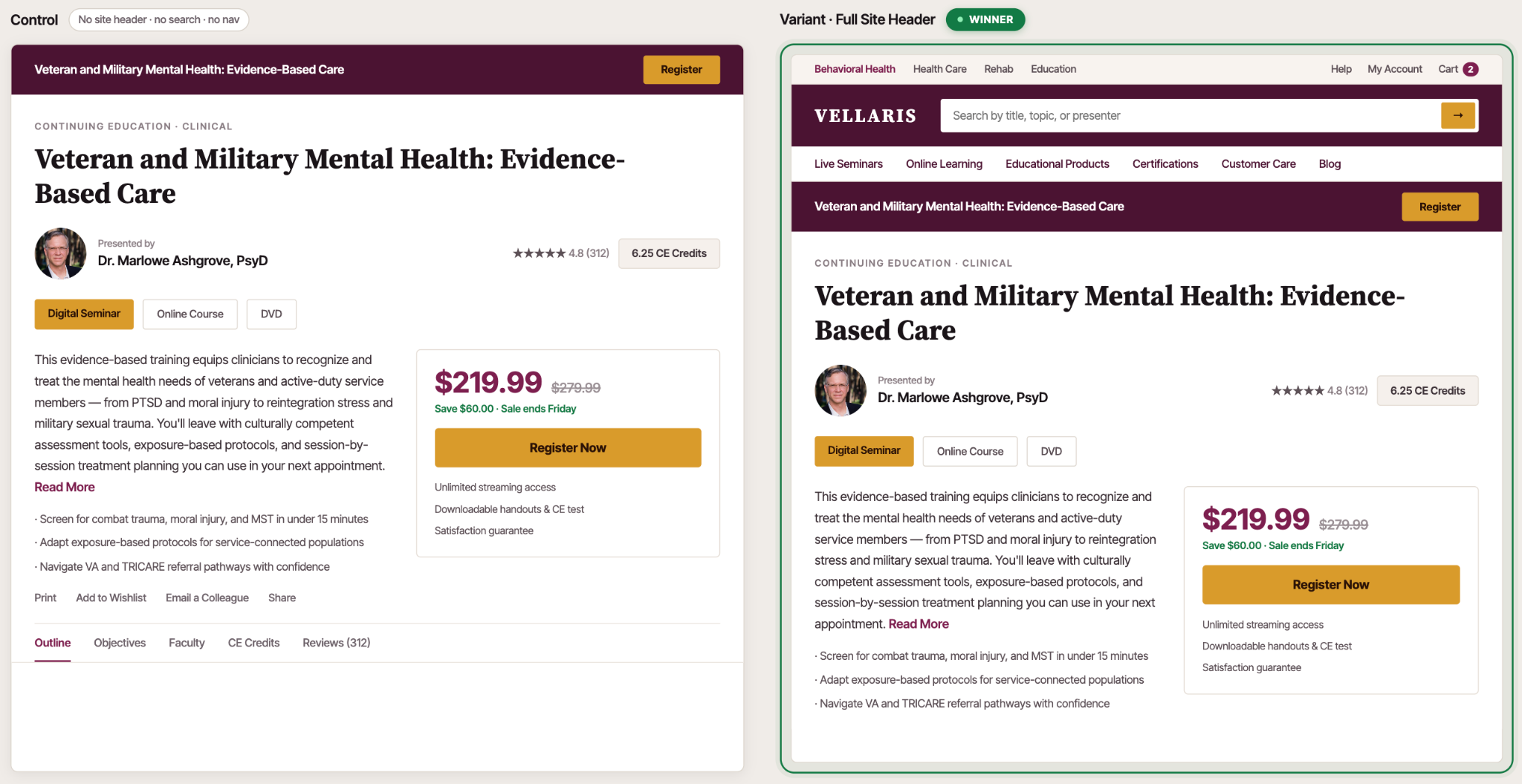
Task: Click the search by title input field
Action: coord(1190,116)
